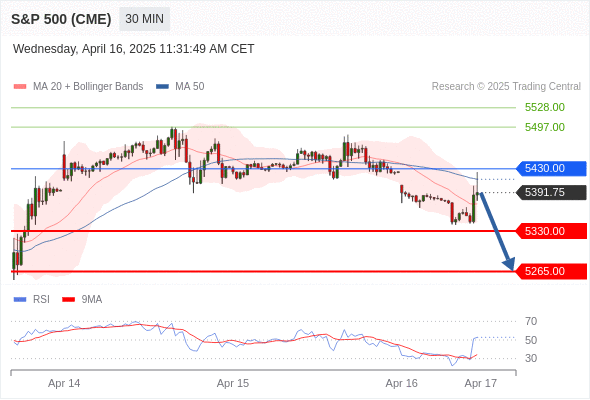Click the blue downward arrow head

click(509, 264)
